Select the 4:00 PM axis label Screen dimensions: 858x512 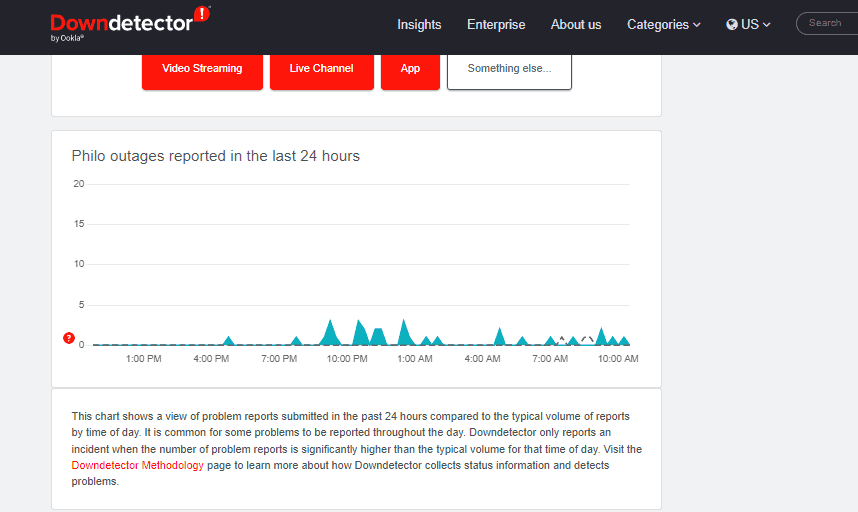pos(211,359)
